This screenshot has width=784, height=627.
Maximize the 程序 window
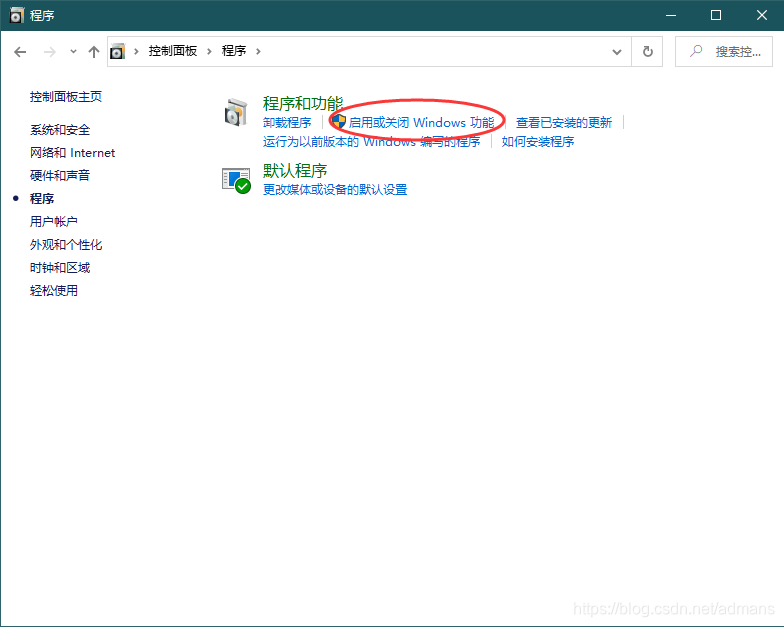tap(716, 16)
